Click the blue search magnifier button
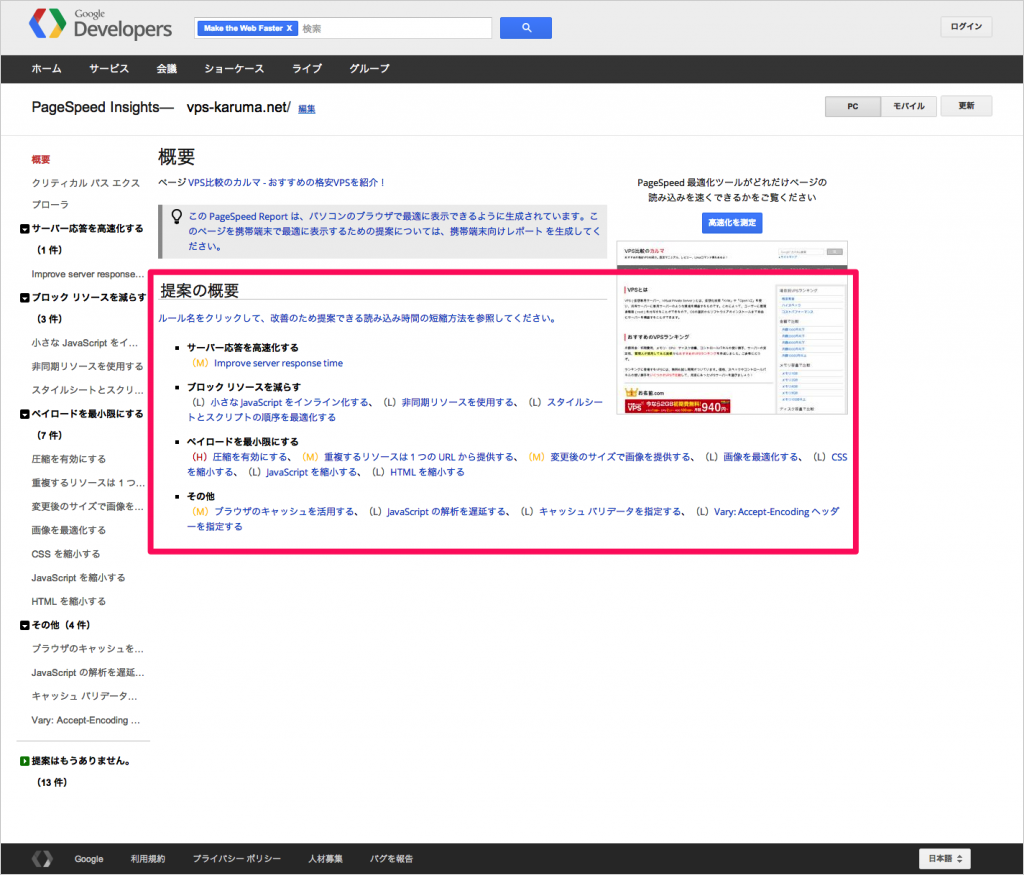Viewport: 1024px width, 875px height. click(526, 28)
